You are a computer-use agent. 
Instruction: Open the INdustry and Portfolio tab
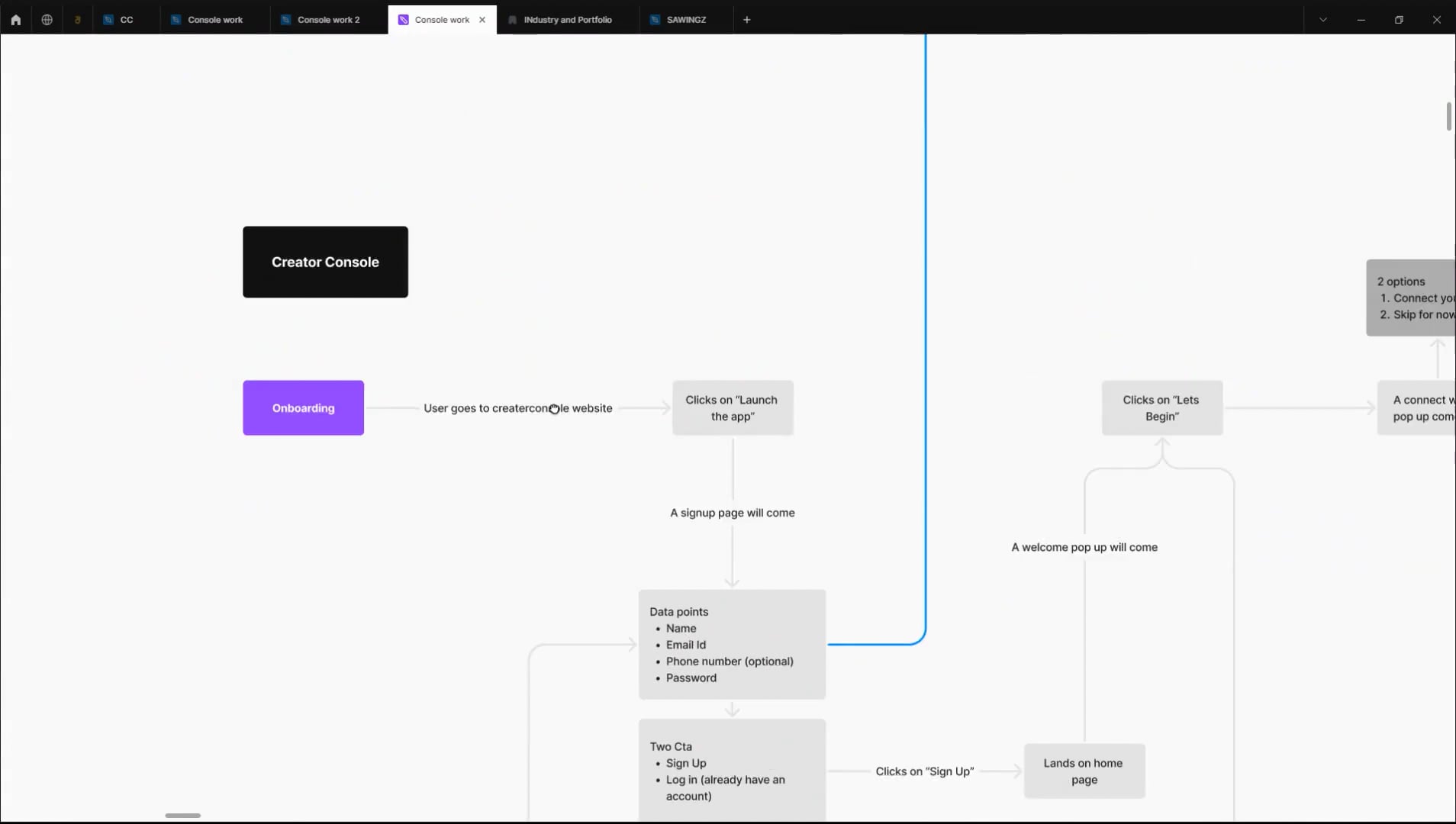pyautogui.click(x=566, y=19)
